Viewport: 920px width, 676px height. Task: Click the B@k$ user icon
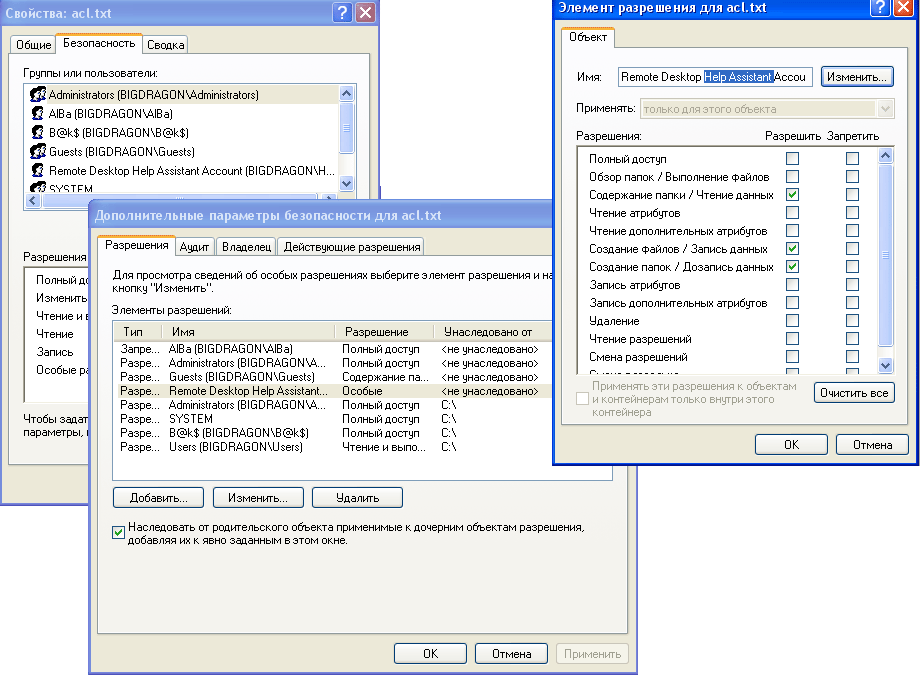click(x=39, y=133)
